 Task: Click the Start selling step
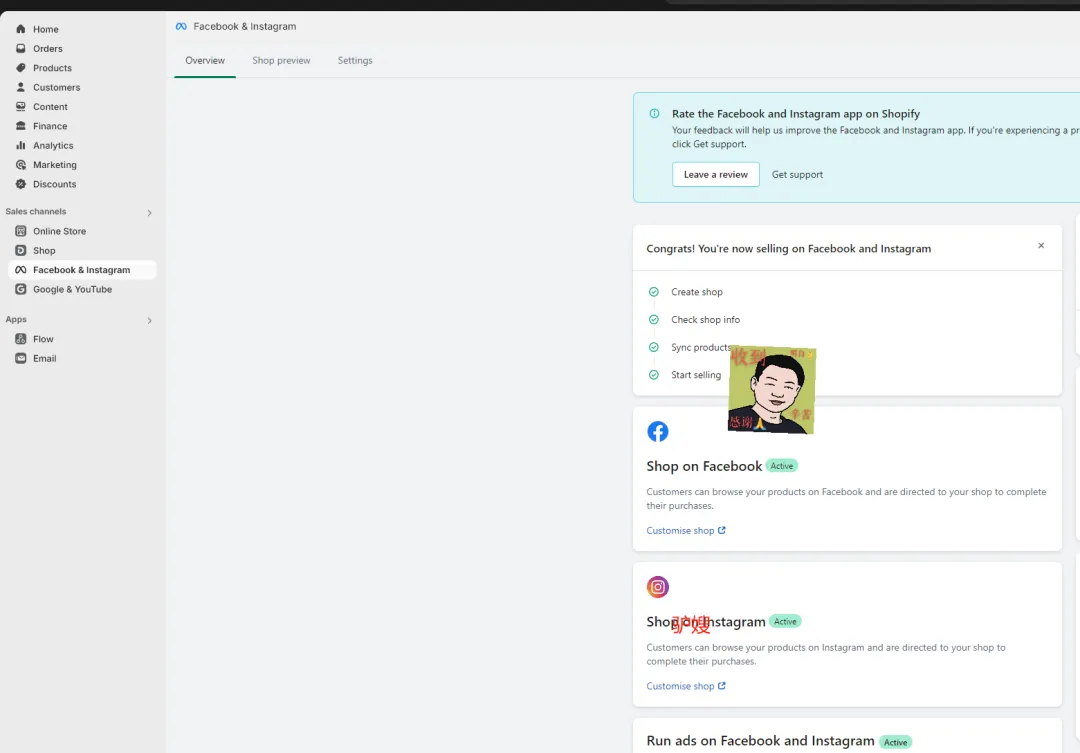696,375
